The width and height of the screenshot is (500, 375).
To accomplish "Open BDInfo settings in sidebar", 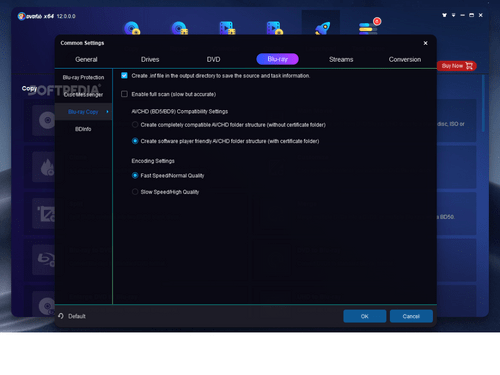I will (x=83, y=129).
